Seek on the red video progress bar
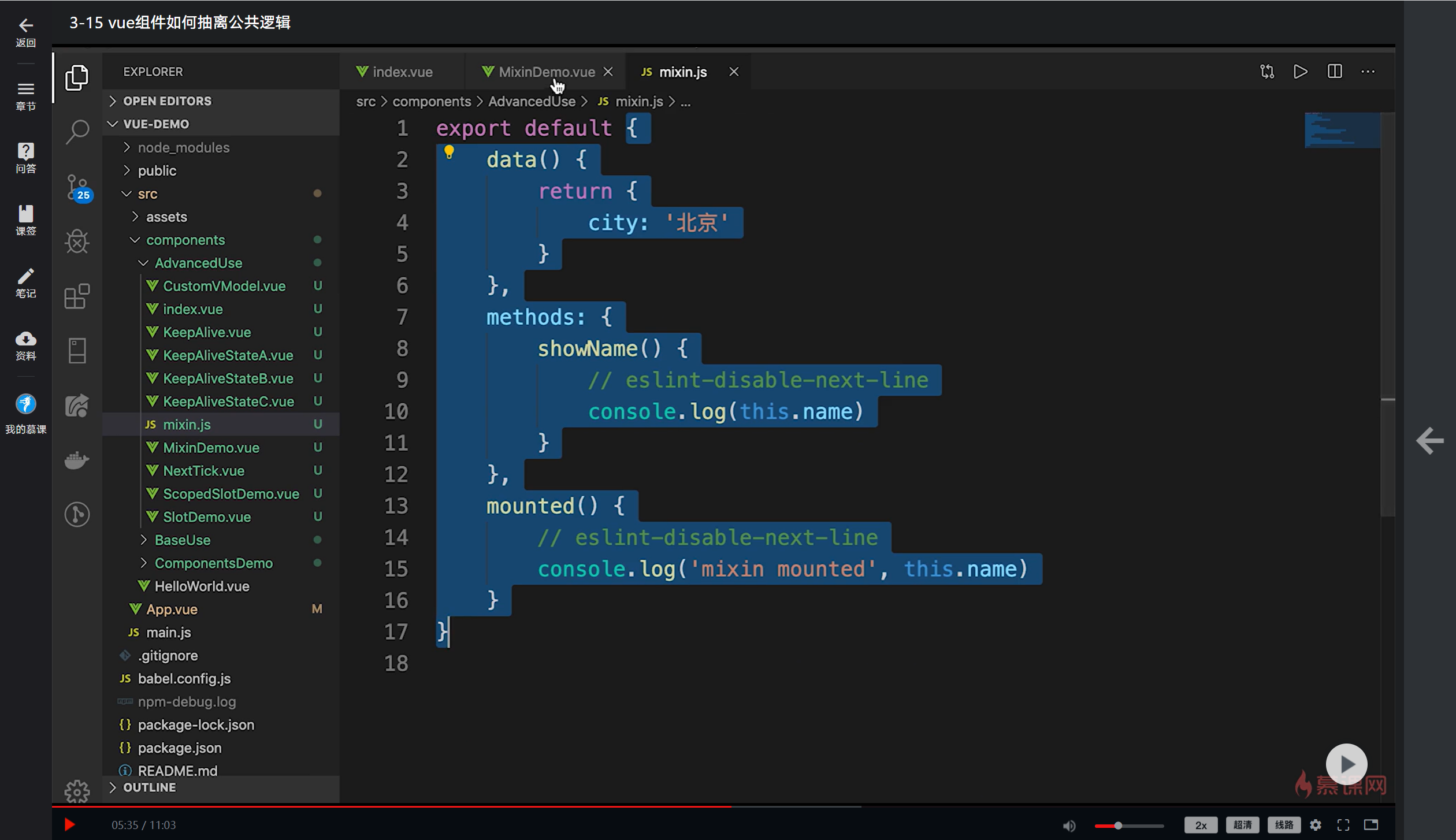Image resolution: width=1456 pixels, height=840 pixels. (x=723, y=805)
